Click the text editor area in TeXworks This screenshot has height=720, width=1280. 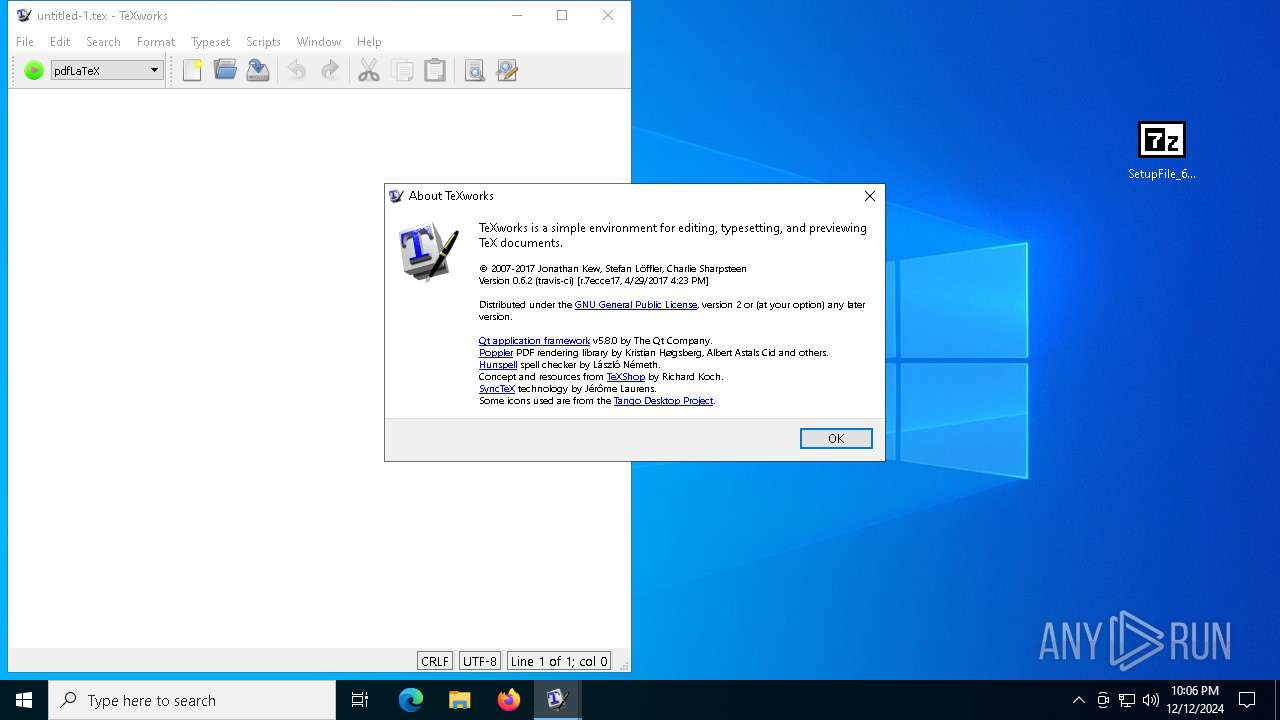coord(319,370)
